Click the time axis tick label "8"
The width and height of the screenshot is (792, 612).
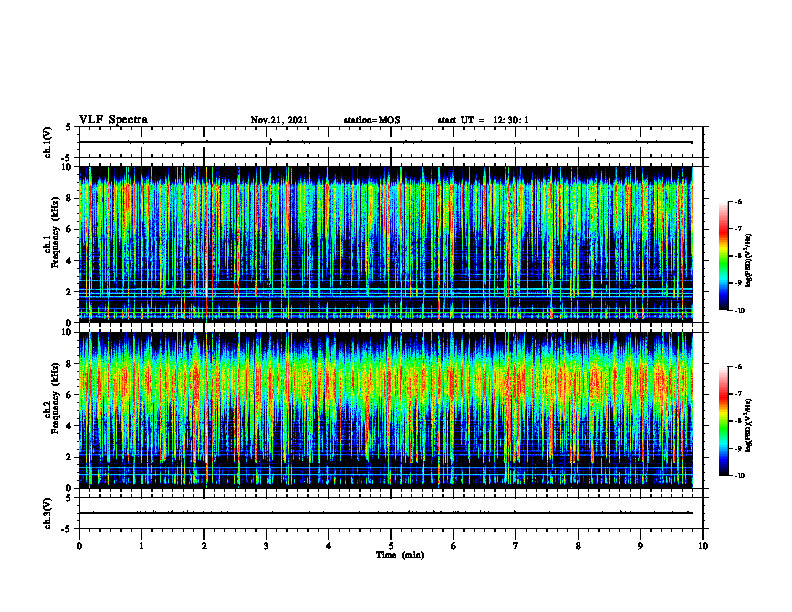(578, 546)
